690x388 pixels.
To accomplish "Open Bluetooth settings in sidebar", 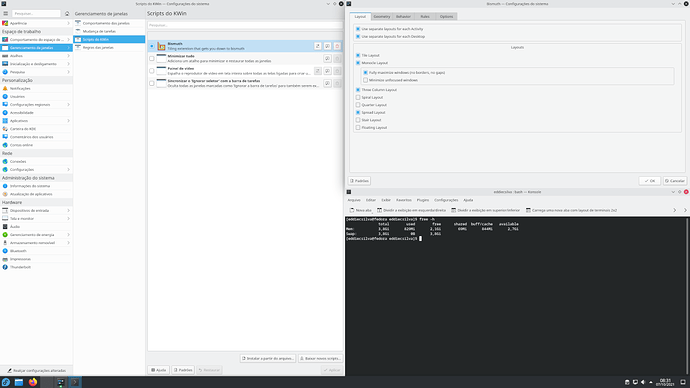I will pos(36,251).
